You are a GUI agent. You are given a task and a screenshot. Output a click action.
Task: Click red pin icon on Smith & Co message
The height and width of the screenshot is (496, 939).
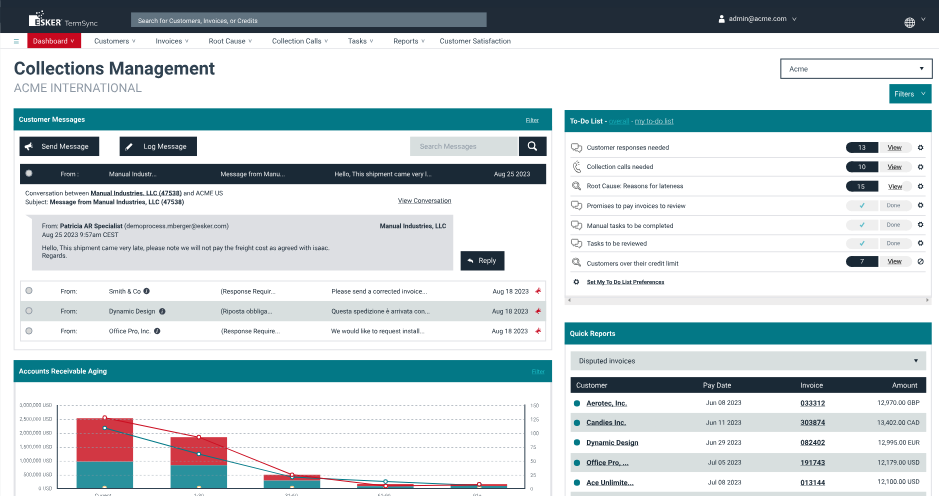(538, 291)
